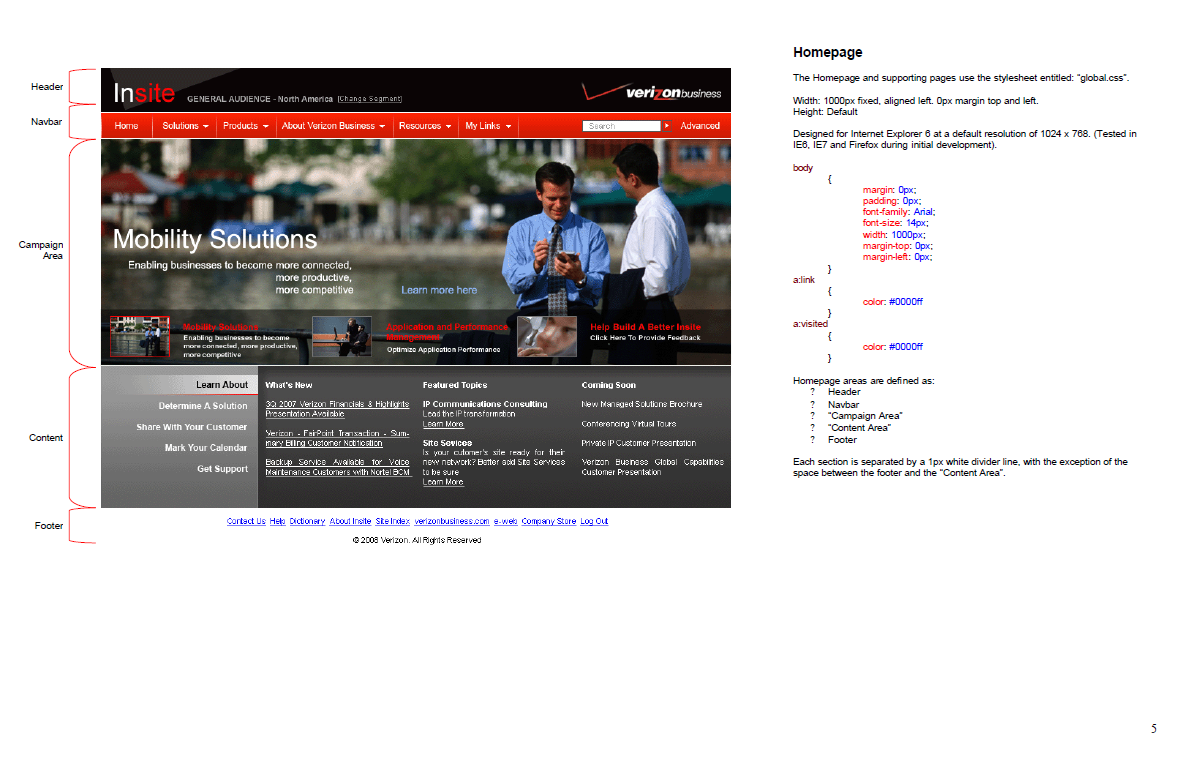Expand the Solutions dropdown menu

185,126
